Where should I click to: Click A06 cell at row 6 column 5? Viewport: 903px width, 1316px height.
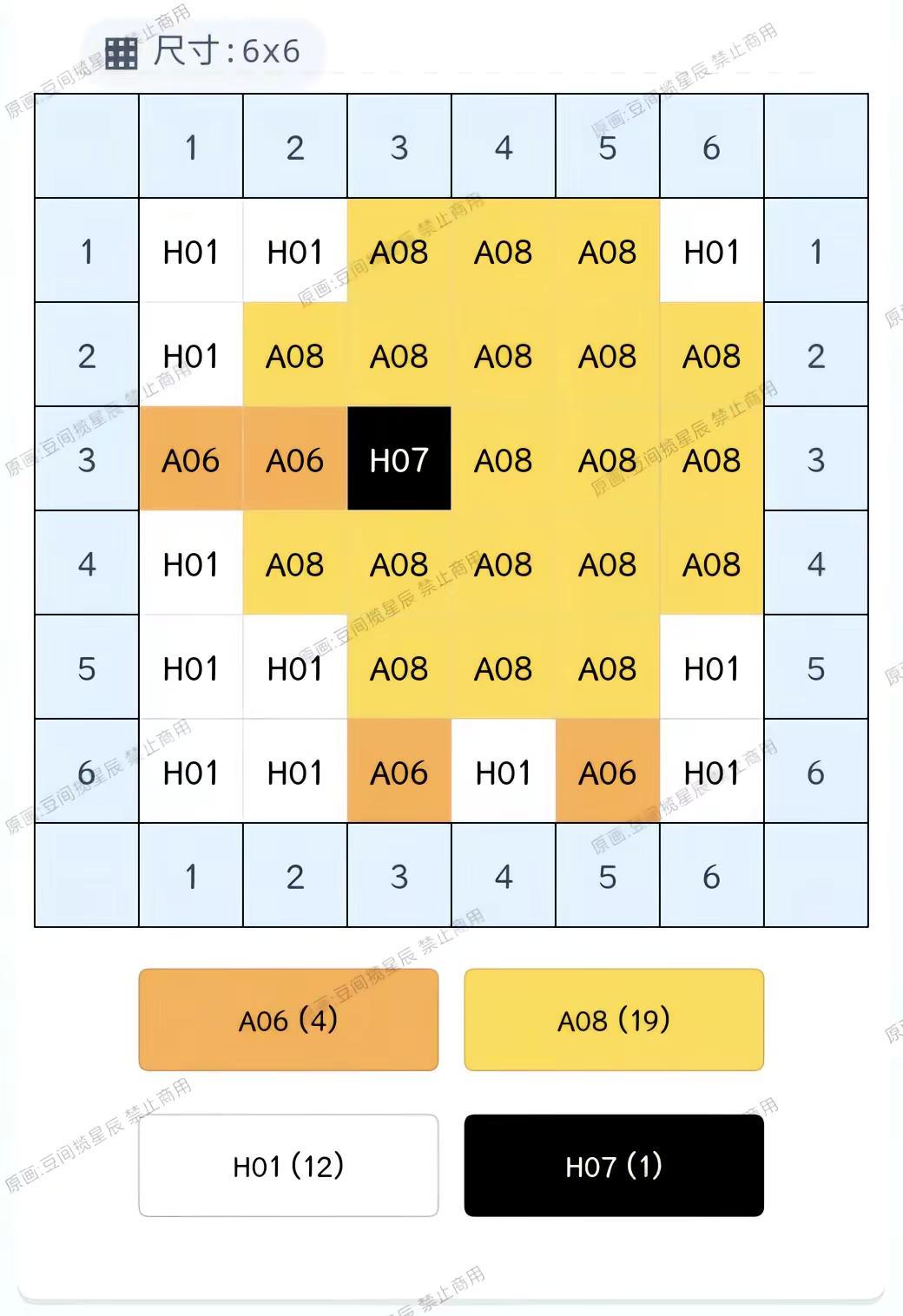(608, 771)
